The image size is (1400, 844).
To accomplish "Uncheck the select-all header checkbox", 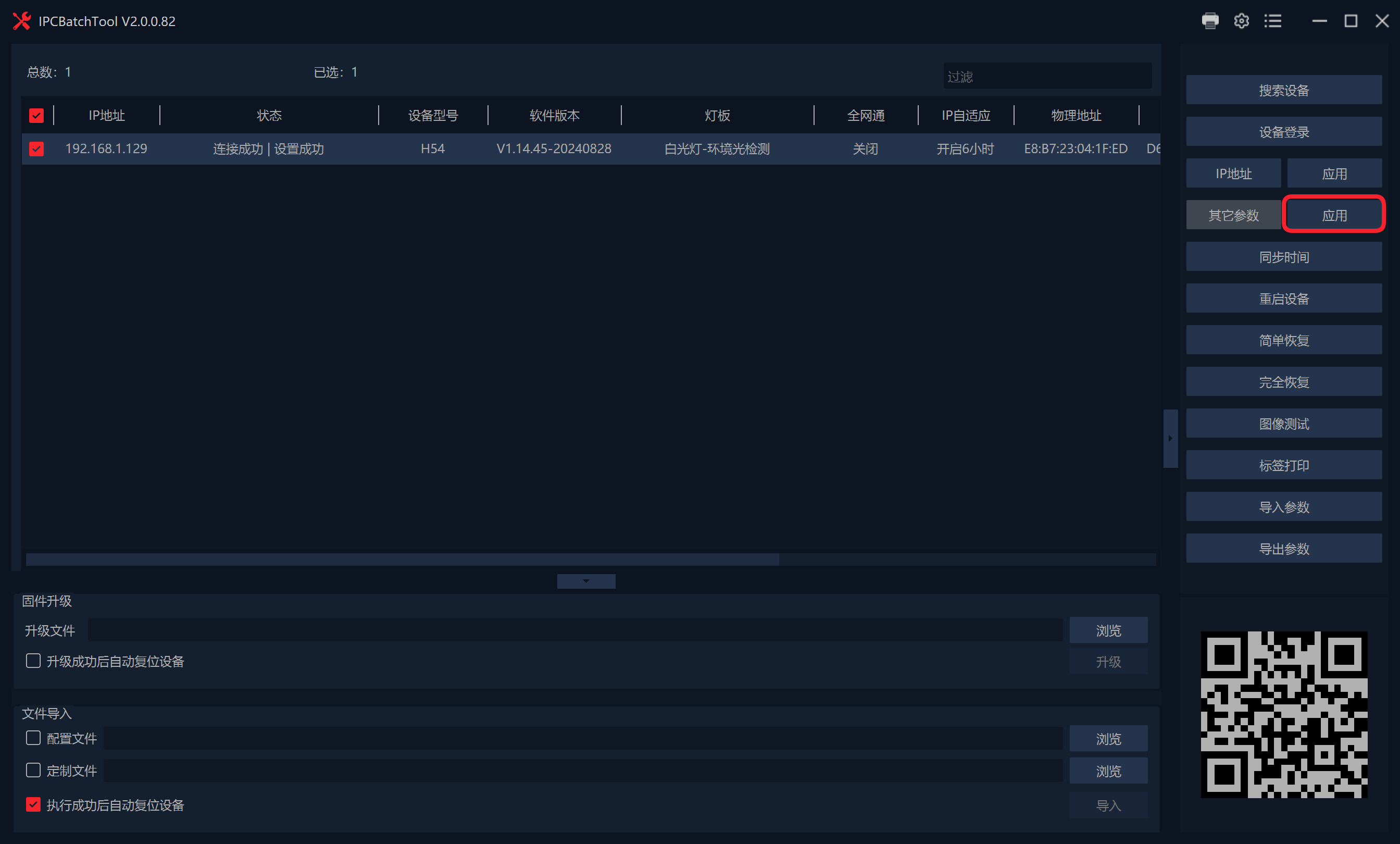I will tap(36, 115).
